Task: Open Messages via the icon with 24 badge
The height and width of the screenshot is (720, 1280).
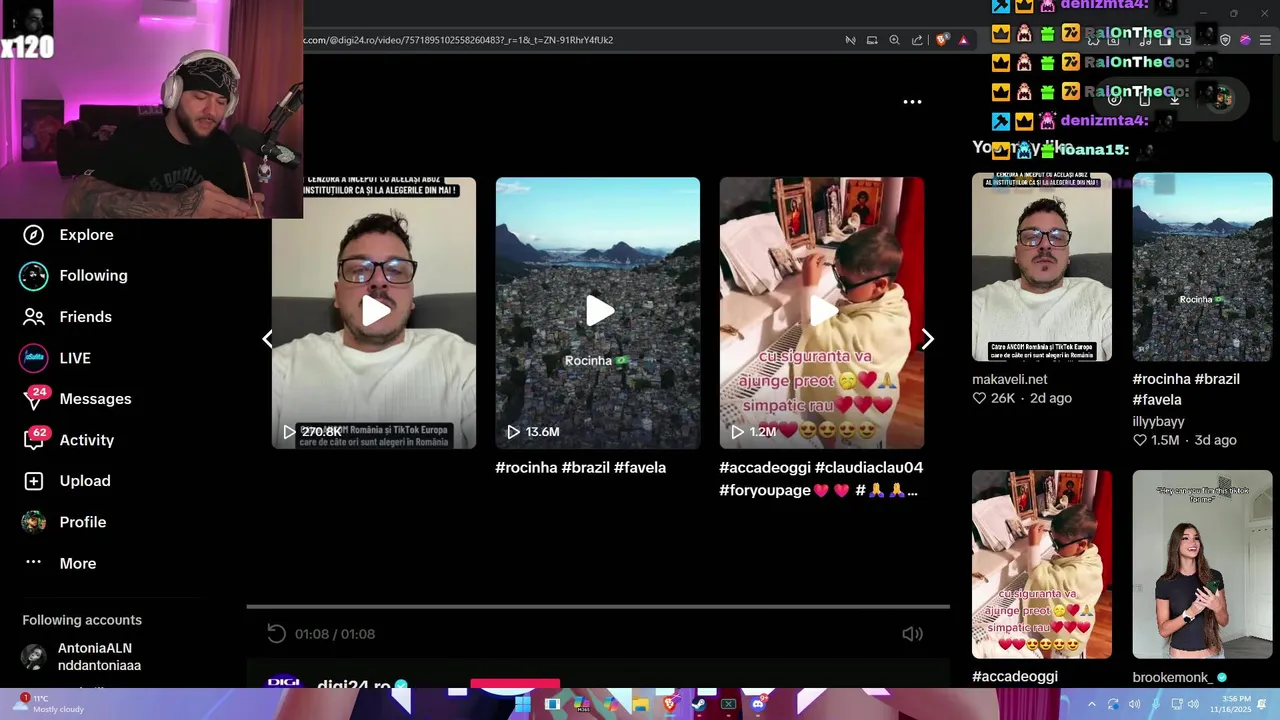Action: click(x=34, y=399)
